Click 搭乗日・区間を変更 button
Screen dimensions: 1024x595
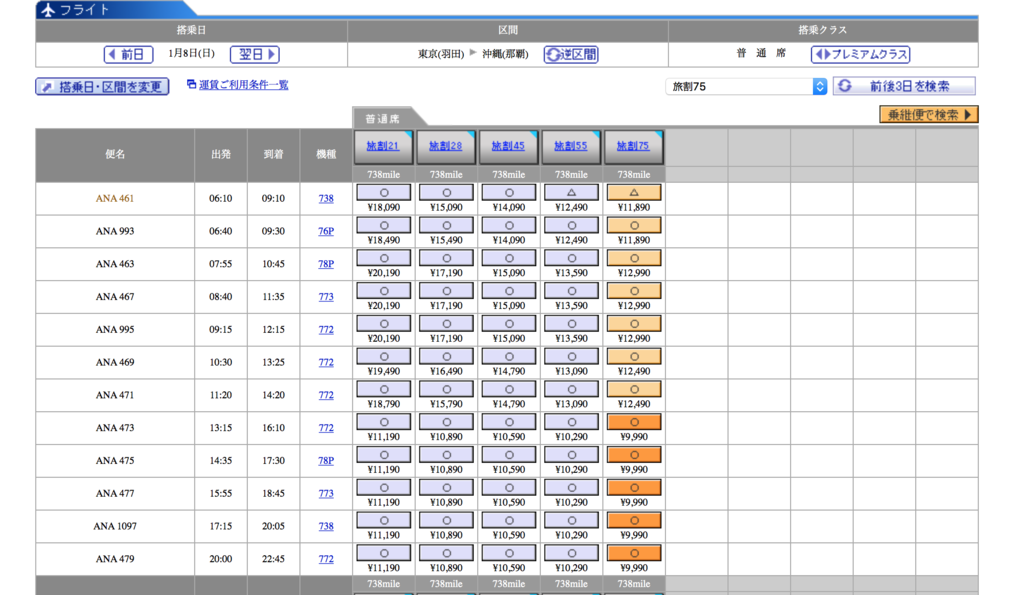(x=103, y=86)
